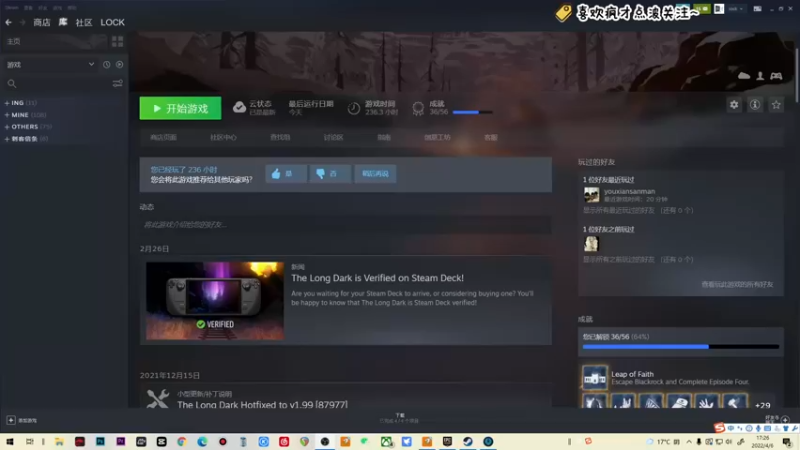Open Premiere Pro from the taskbar
This screenshot has width=800, height=450.
[x=120, y=441]
